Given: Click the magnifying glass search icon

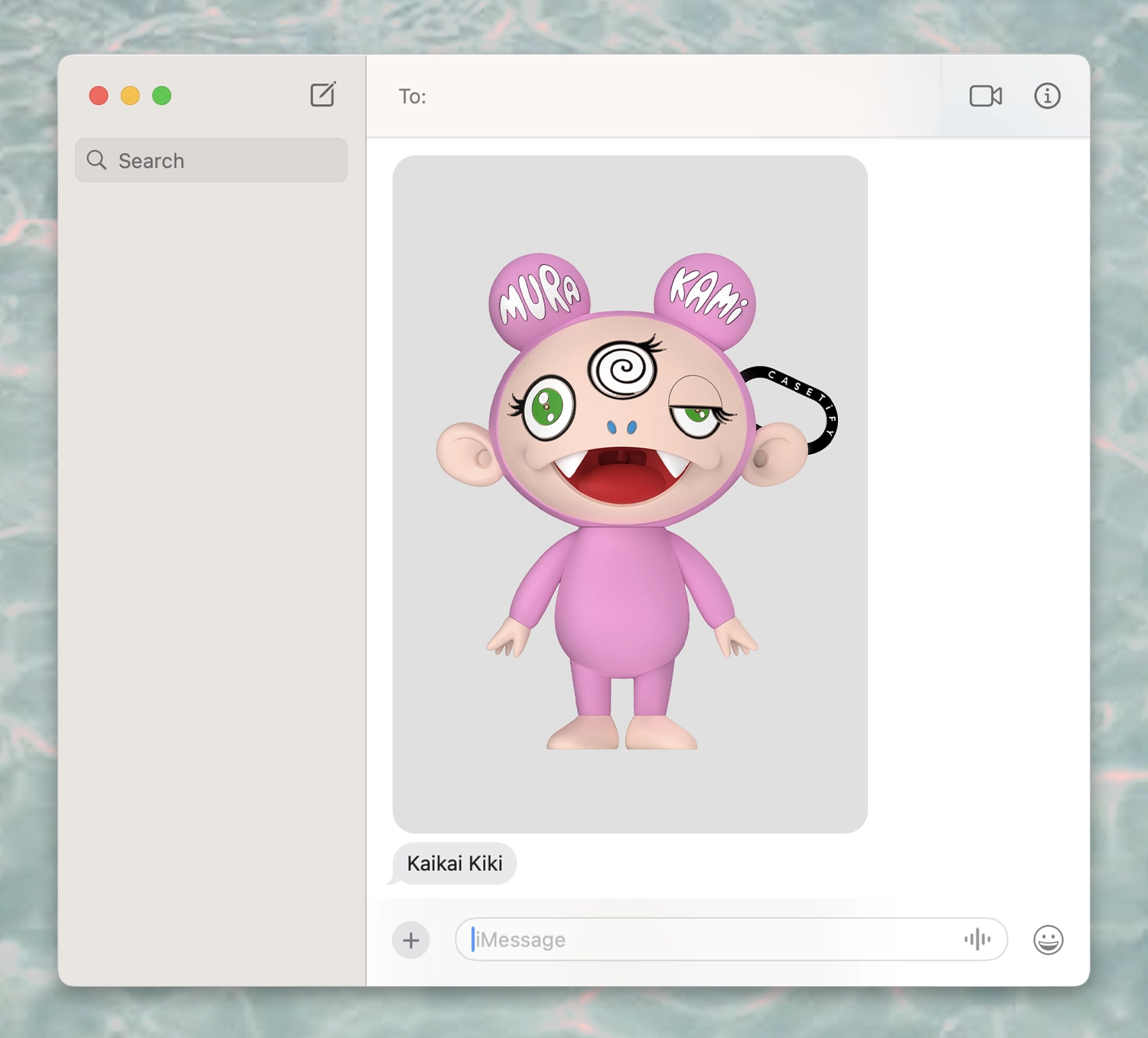Looking at the screenshot, I should coord(96,160).
